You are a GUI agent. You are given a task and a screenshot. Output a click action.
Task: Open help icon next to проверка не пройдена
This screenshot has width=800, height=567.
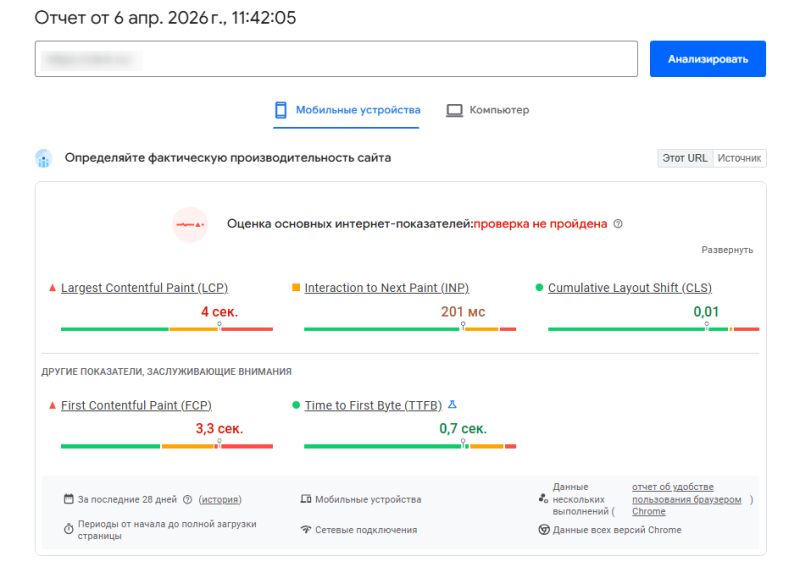tap(618, 224)
